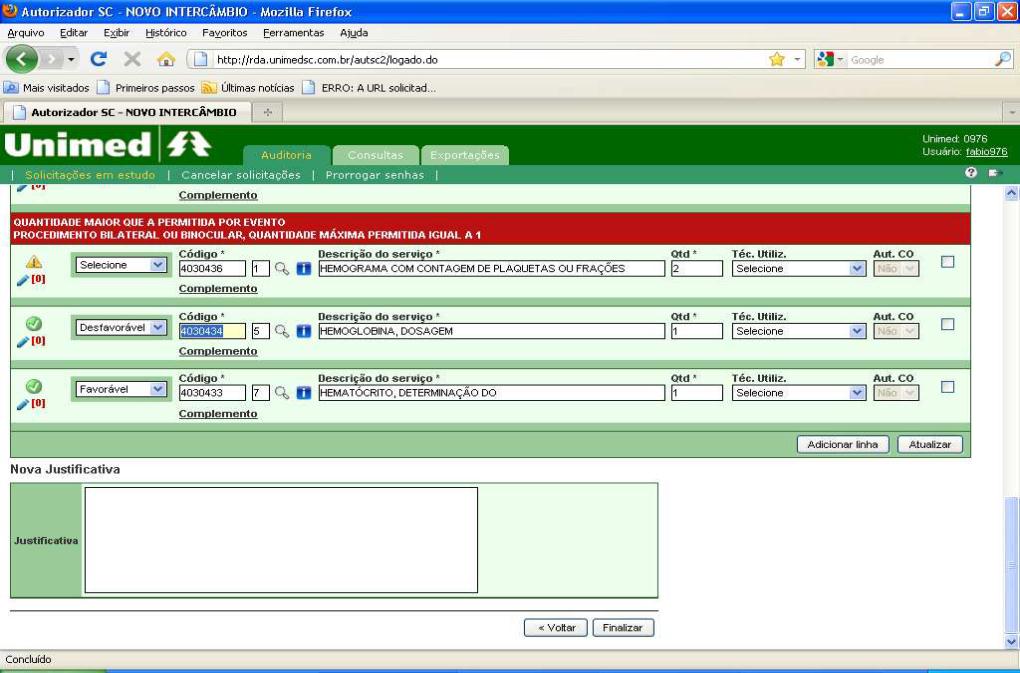Viewport: 1020px width, 673px height.
Task: Click magnifier search icon beside code 4030436
Action: click(x=282, y=269)
